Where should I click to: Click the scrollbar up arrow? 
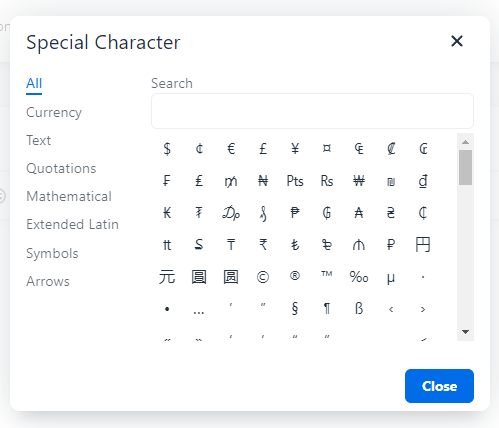point(466,142)
